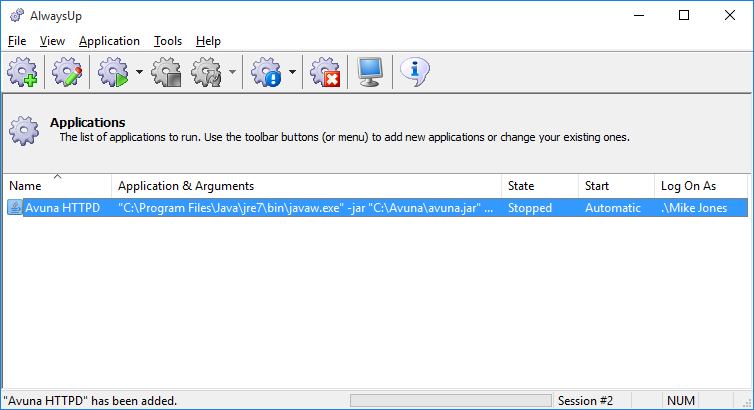Click the .\Mike Jones cell

[694, 208]
